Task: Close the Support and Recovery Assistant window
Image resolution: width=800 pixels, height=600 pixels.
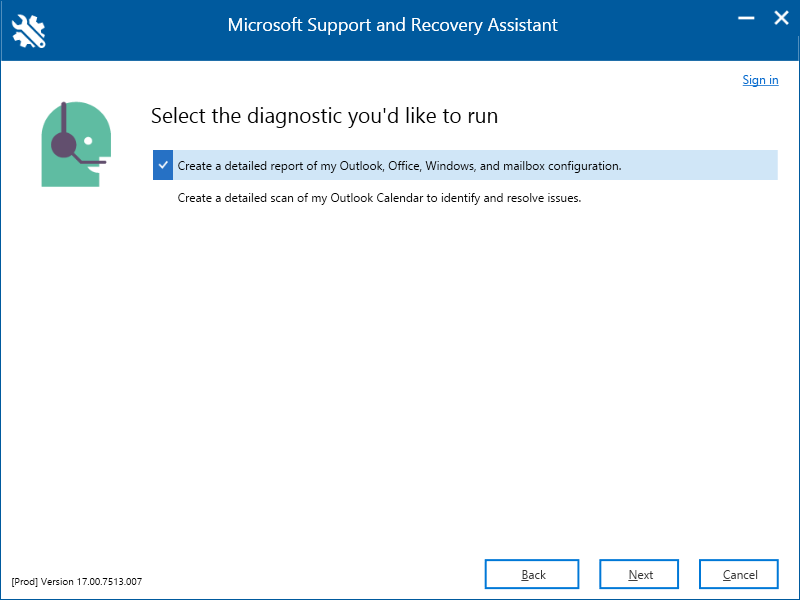Action: click(781, 18)
